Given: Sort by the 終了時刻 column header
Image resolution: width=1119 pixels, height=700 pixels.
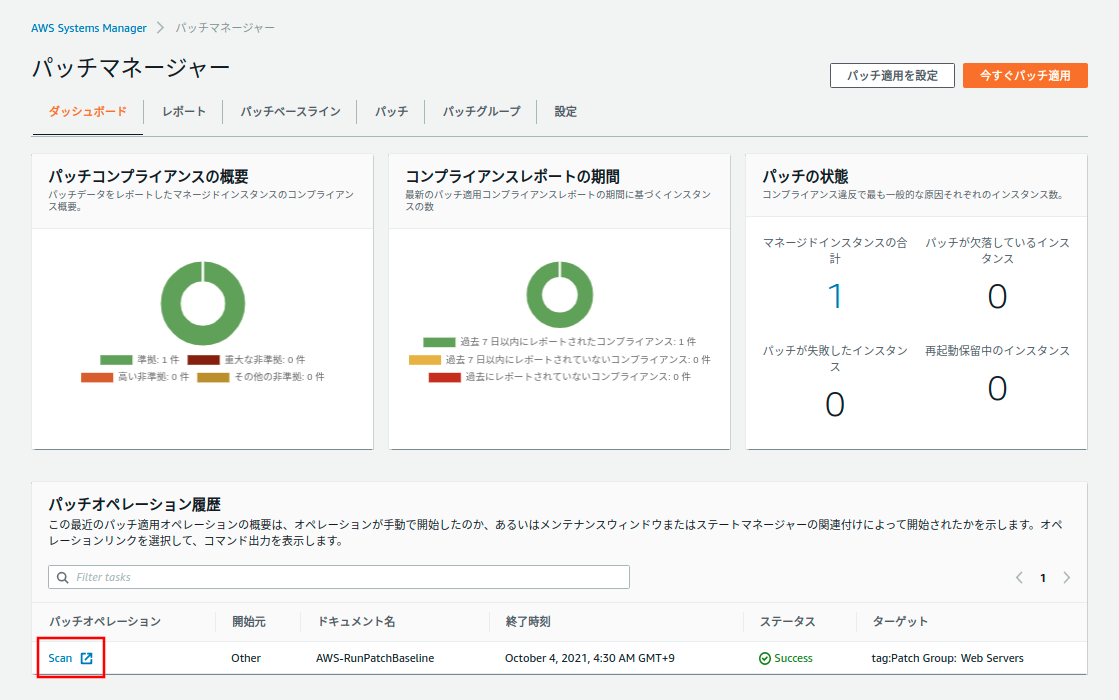Looking at the screenshot, I should tap(527, 622).
